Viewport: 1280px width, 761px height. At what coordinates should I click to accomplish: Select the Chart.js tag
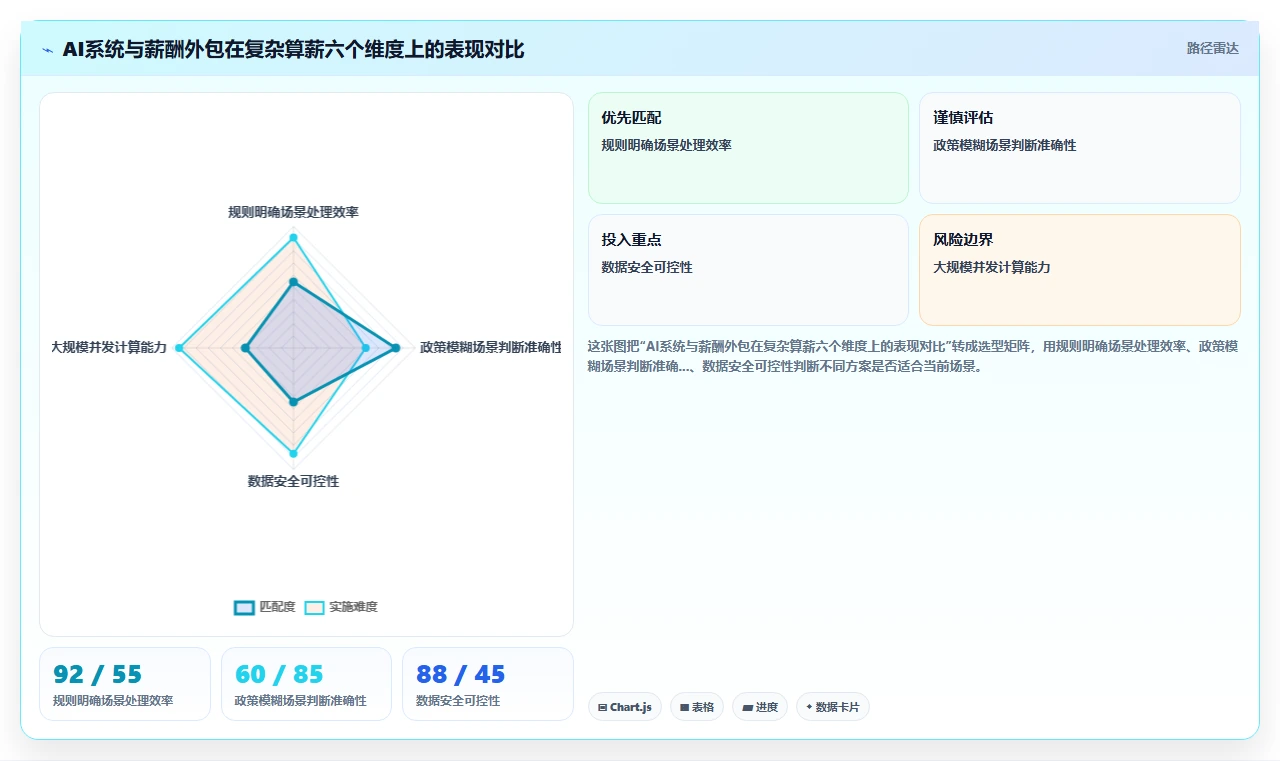[x=625, y=707]
